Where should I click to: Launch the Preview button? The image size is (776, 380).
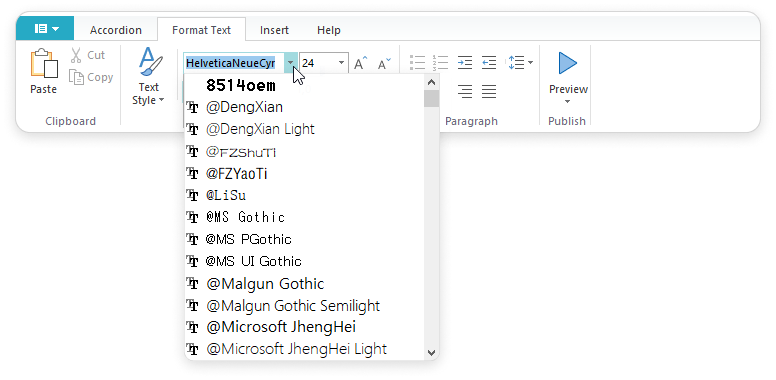tap(568, 77)
